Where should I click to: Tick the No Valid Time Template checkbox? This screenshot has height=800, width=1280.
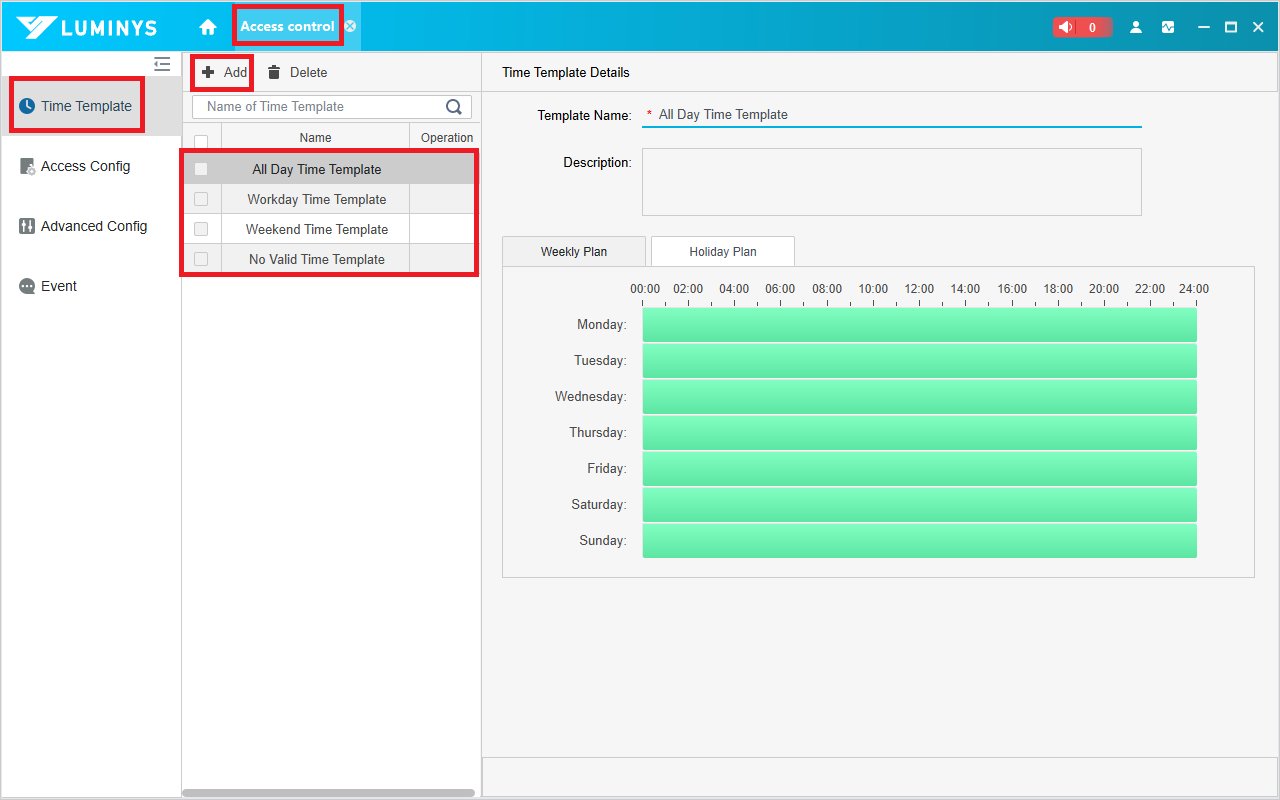(201, 259)
